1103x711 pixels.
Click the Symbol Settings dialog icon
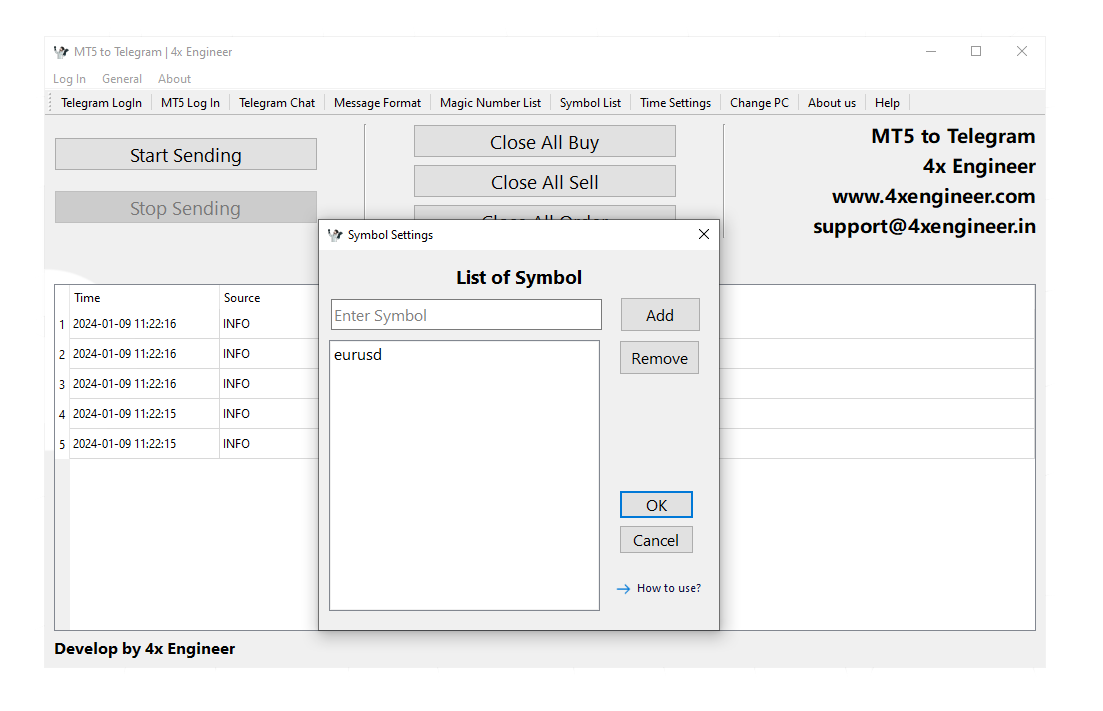pos(335,235)
